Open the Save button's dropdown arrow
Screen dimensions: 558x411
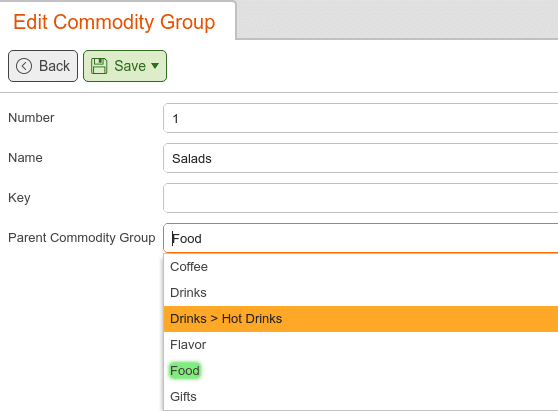click(155, 65)
